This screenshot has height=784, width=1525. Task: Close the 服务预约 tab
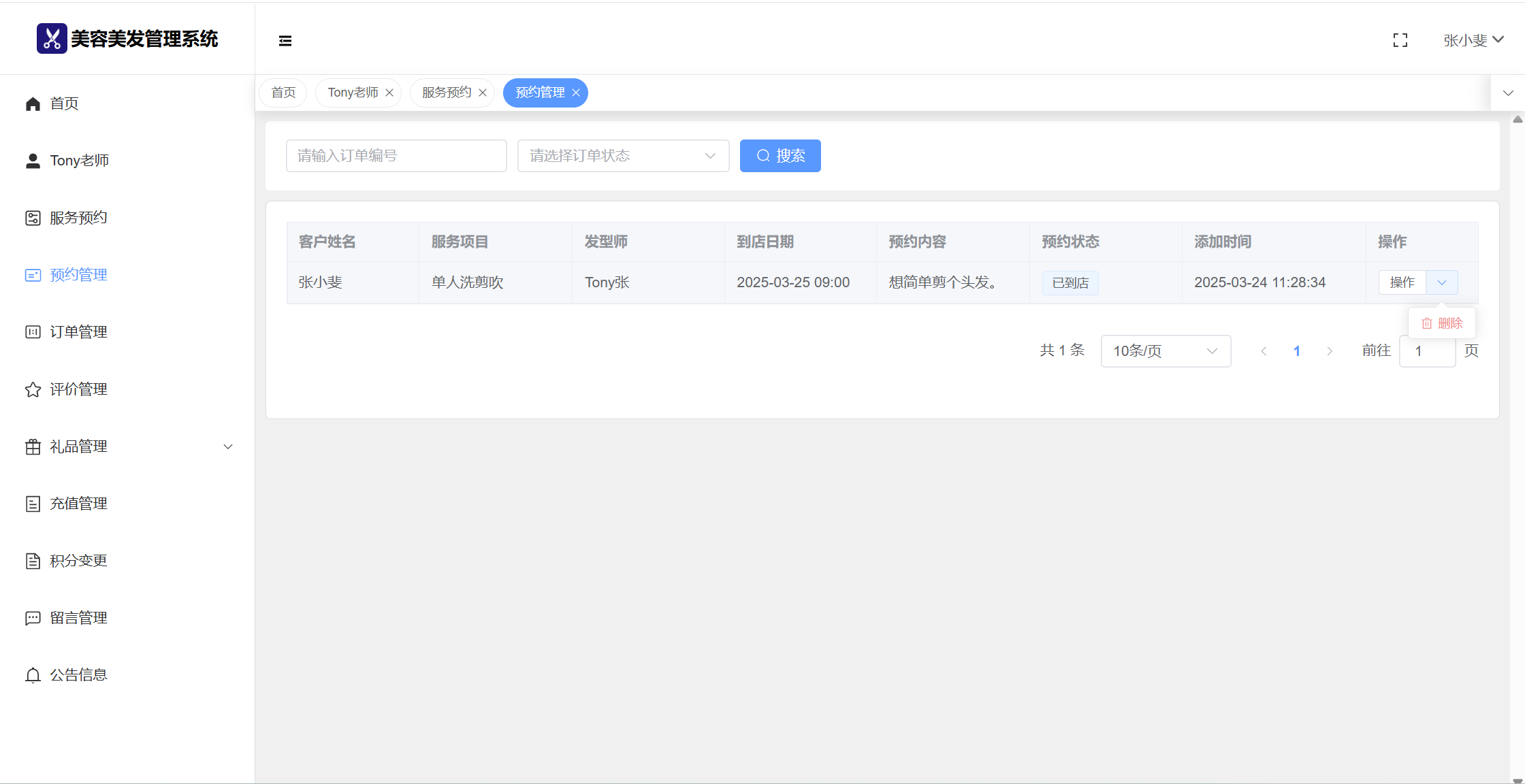[x=483, y=93]
